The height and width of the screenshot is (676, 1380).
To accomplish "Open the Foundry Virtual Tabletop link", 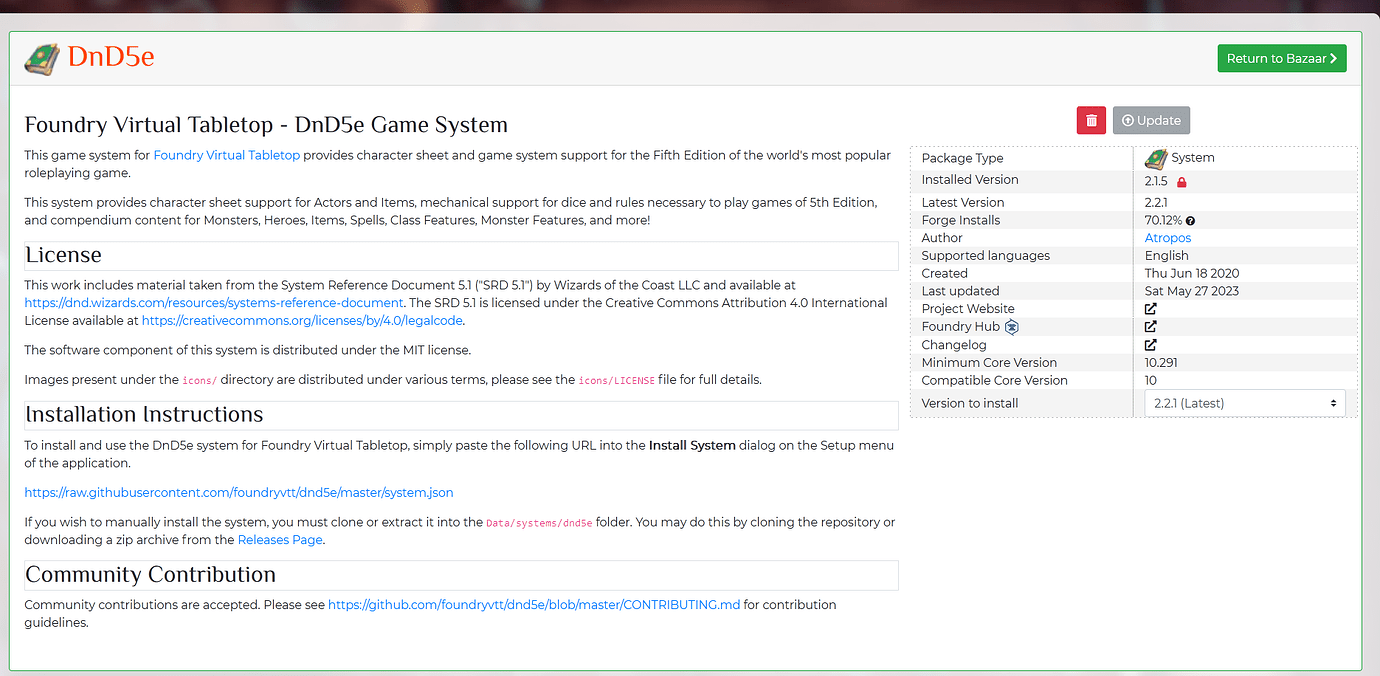I will point(227,155).
